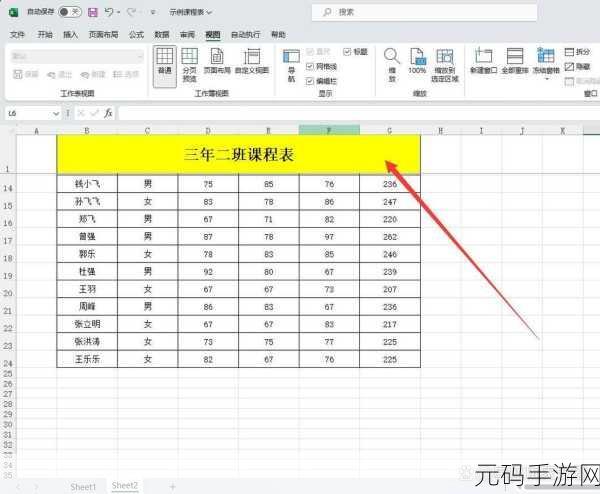Uncheck the 编辑栏 formula bar checkbox
Viewport: 600px width, 494px height.
point(310,81)
